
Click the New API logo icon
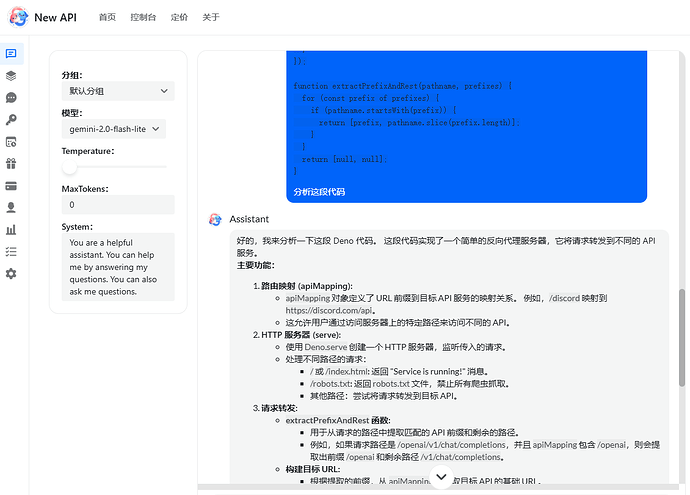(18, 17)
